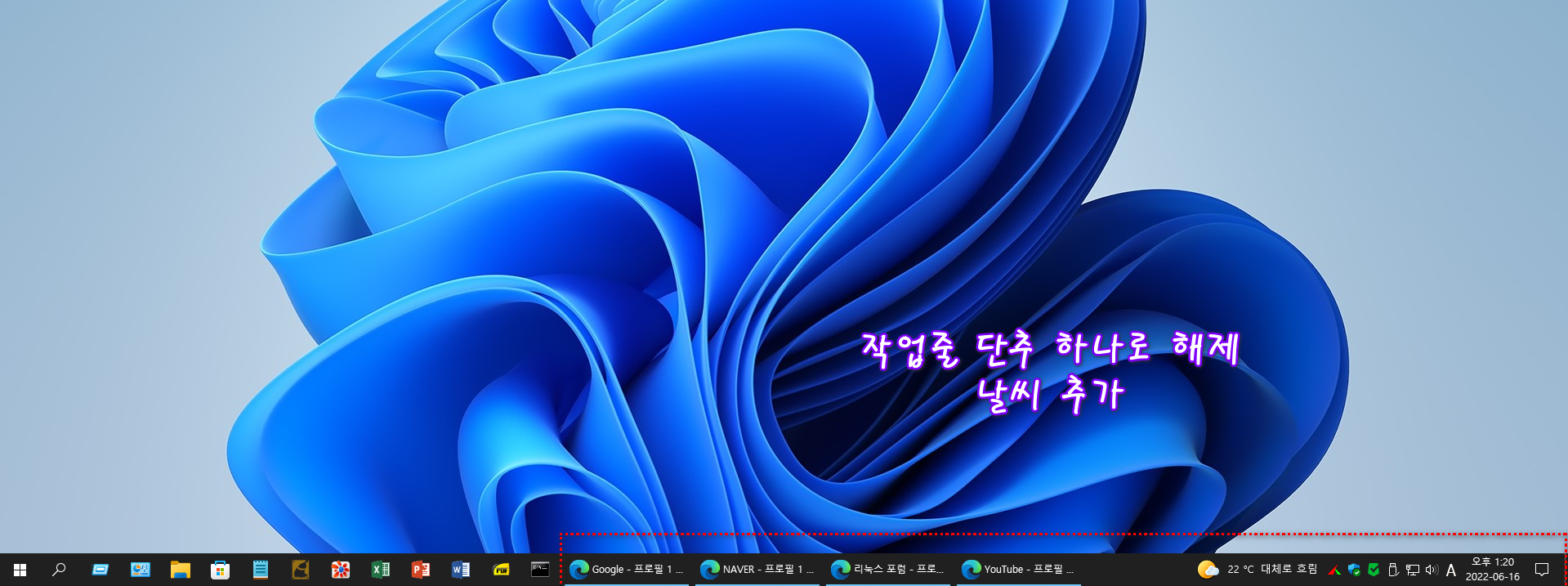
Task: Switch to NAVER Edge window button
Action: 757,570
